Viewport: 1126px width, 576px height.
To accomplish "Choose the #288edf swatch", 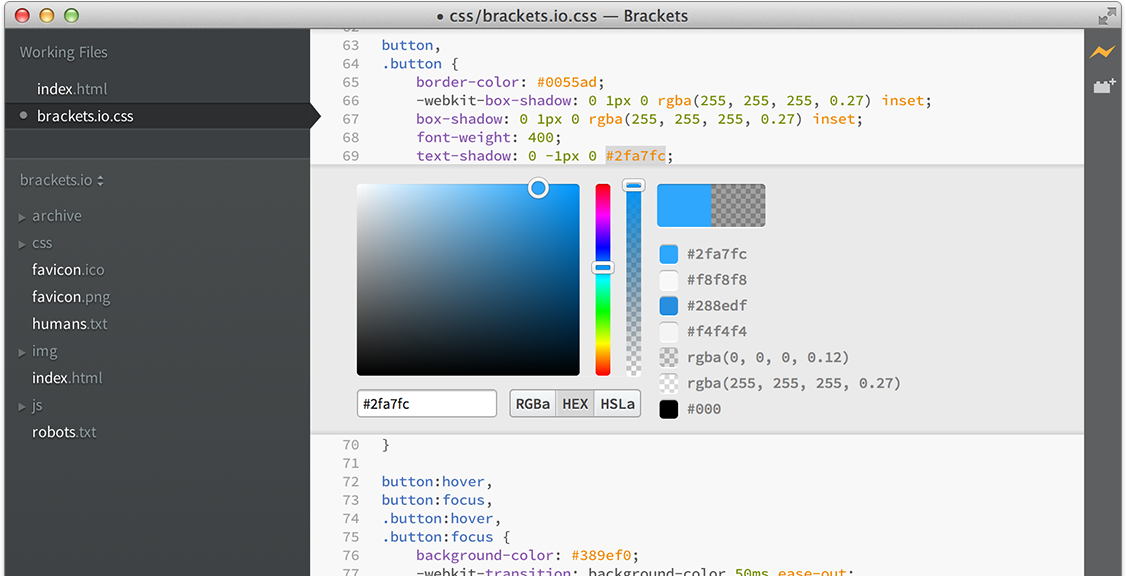I will point(669,306).
